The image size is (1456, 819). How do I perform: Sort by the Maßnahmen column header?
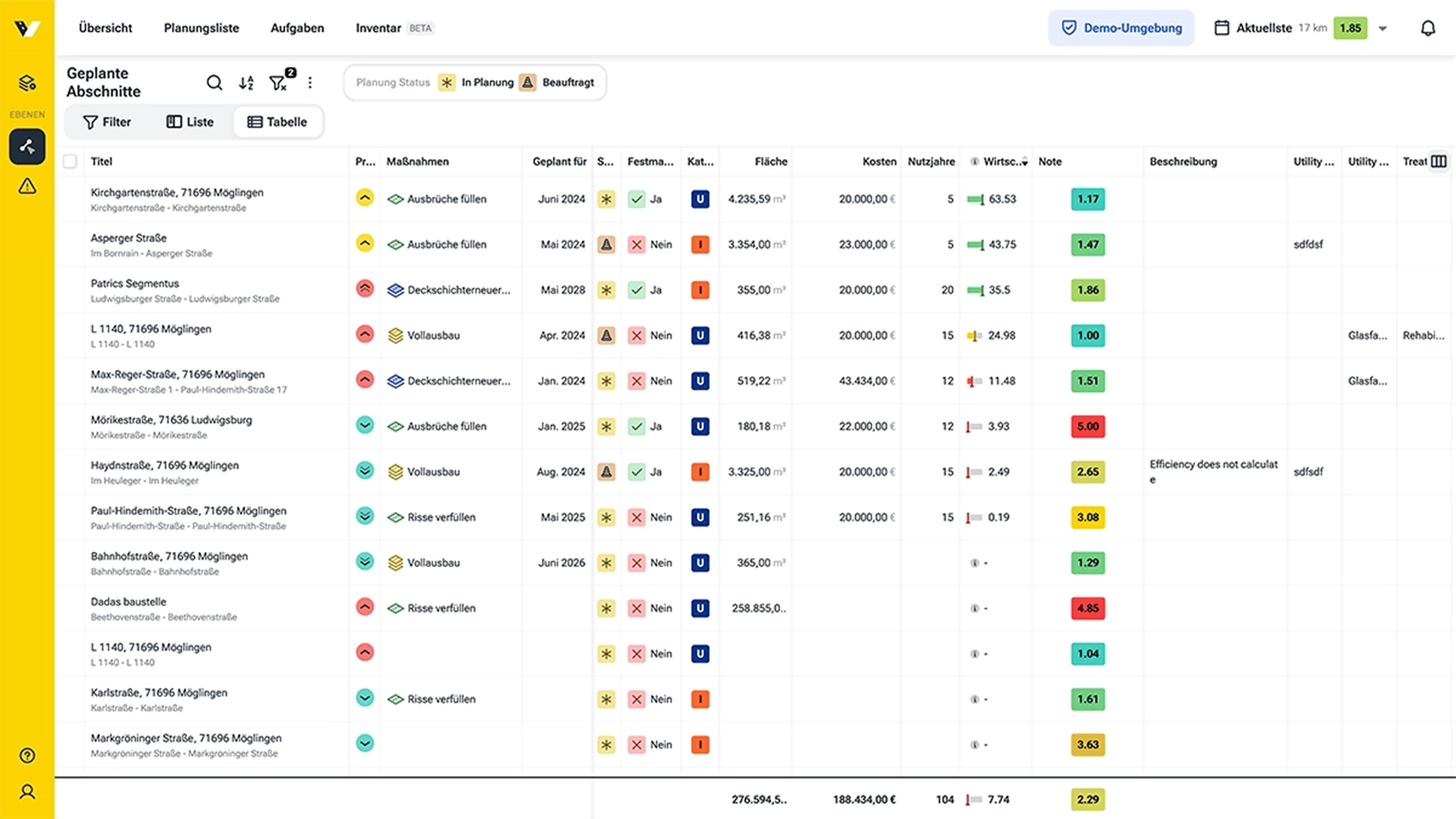click(417, 161)
